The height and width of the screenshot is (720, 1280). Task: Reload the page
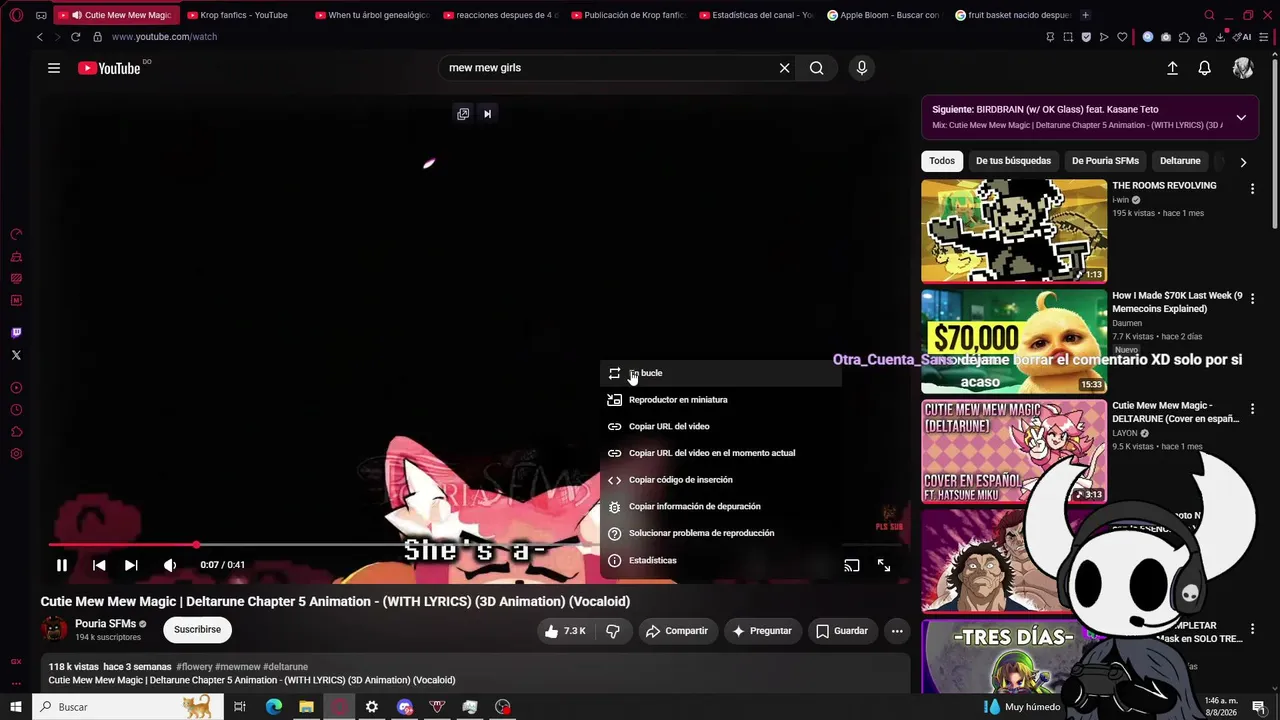(75, 37)
